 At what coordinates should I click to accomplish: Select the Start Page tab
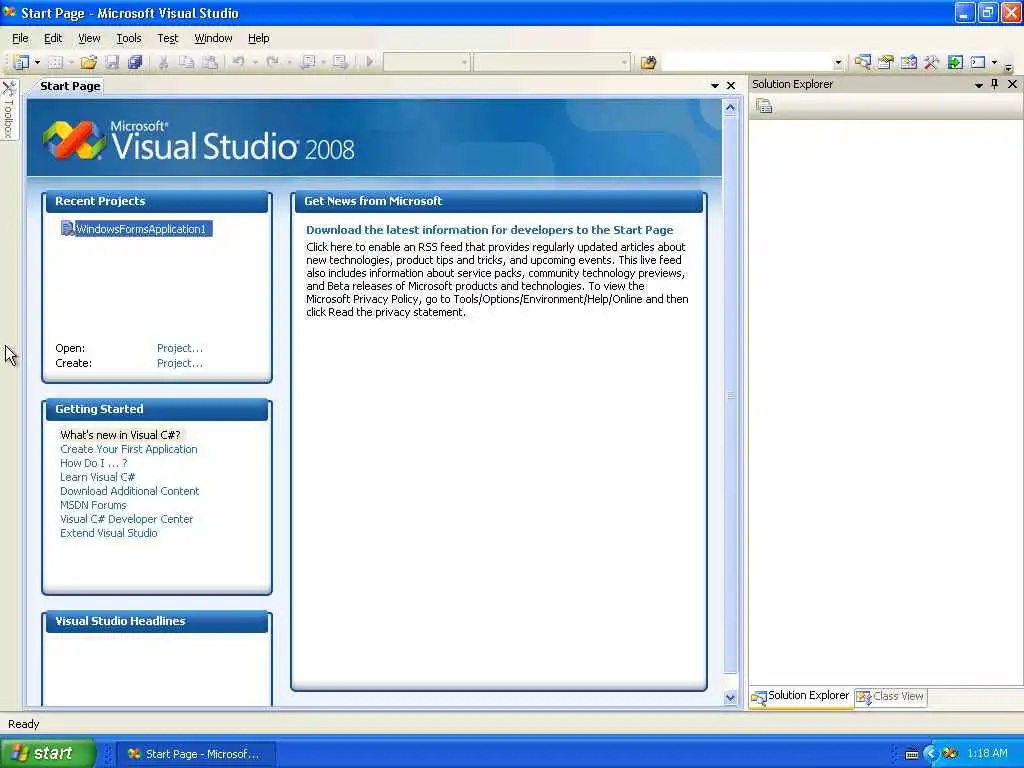[70, 86]
